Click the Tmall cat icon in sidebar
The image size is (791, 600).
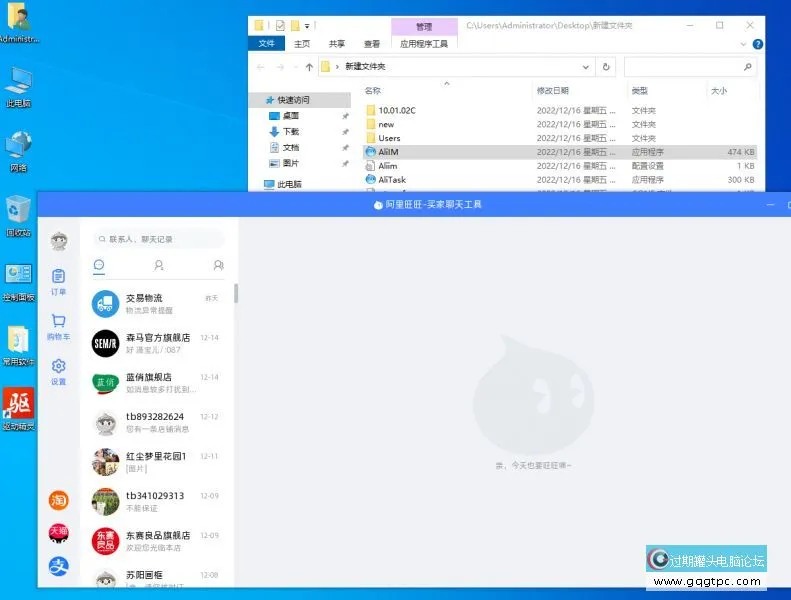coord(59,533)
